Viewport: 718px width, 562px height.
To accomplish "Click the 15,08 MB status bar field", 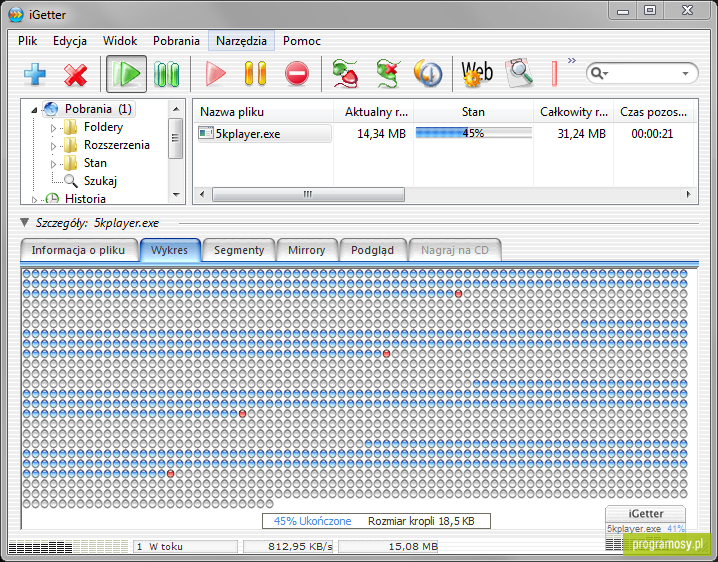I will point(388,546).
